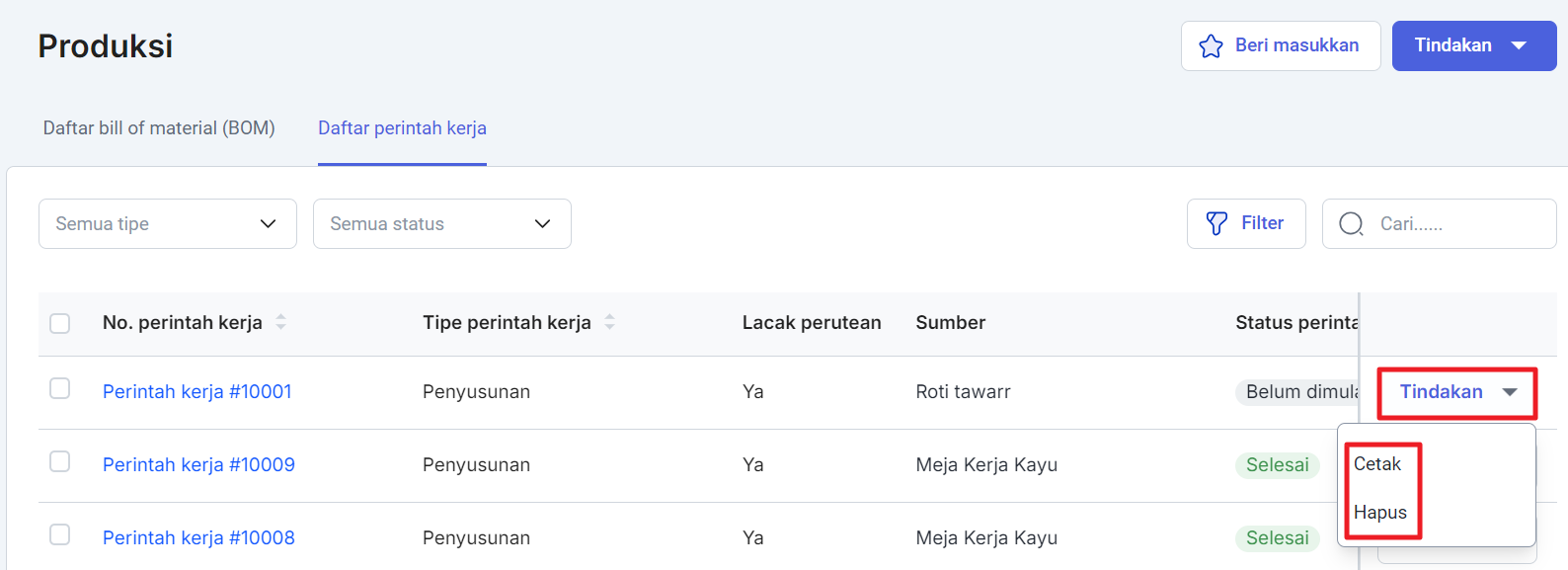Open the Semua tipe dropdown
This screenshot has width=1568, height=570.
click(x=168, y=224)
